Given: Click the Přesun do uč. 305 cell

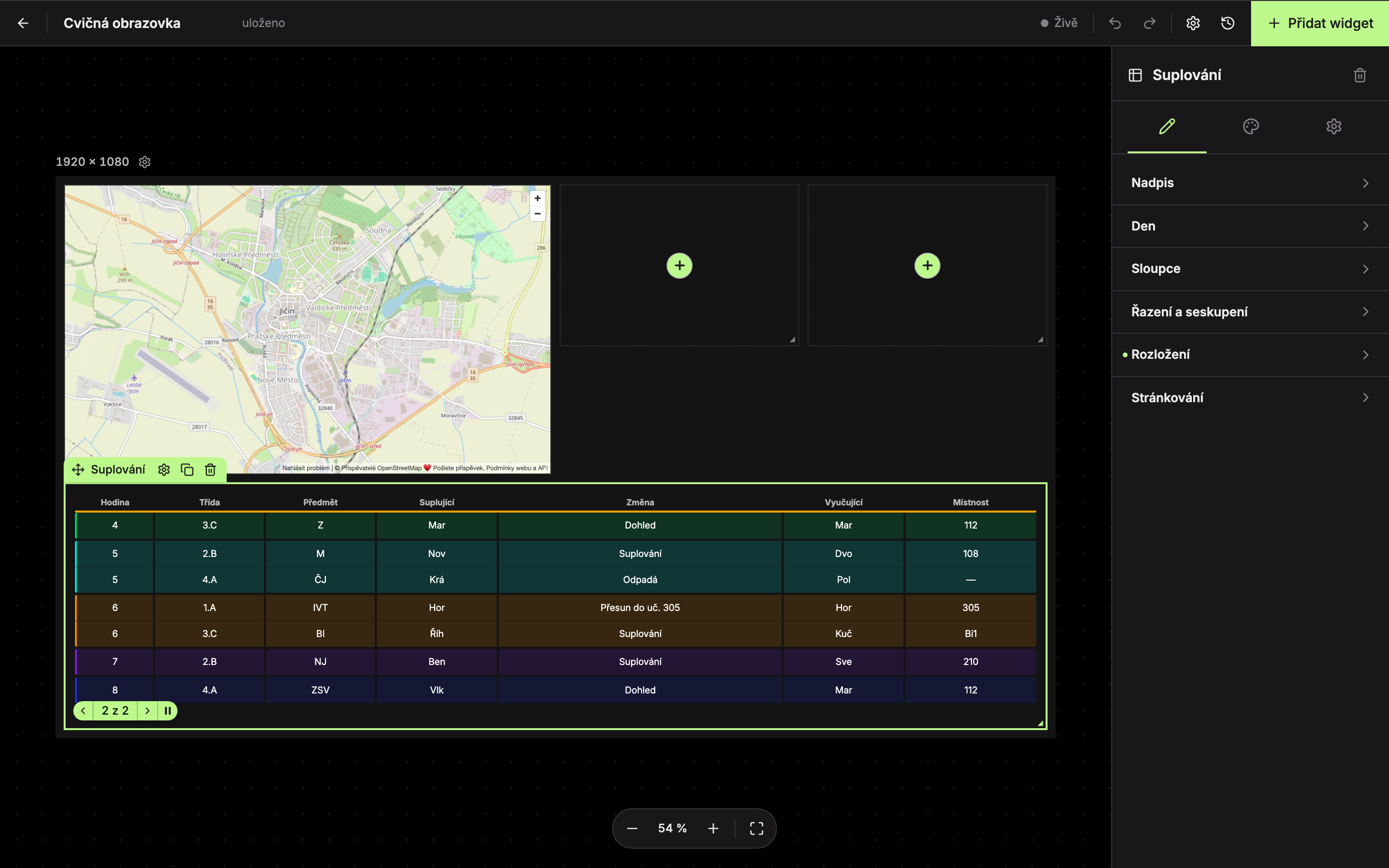Looking at the screenshot, I should coord(640,608).
